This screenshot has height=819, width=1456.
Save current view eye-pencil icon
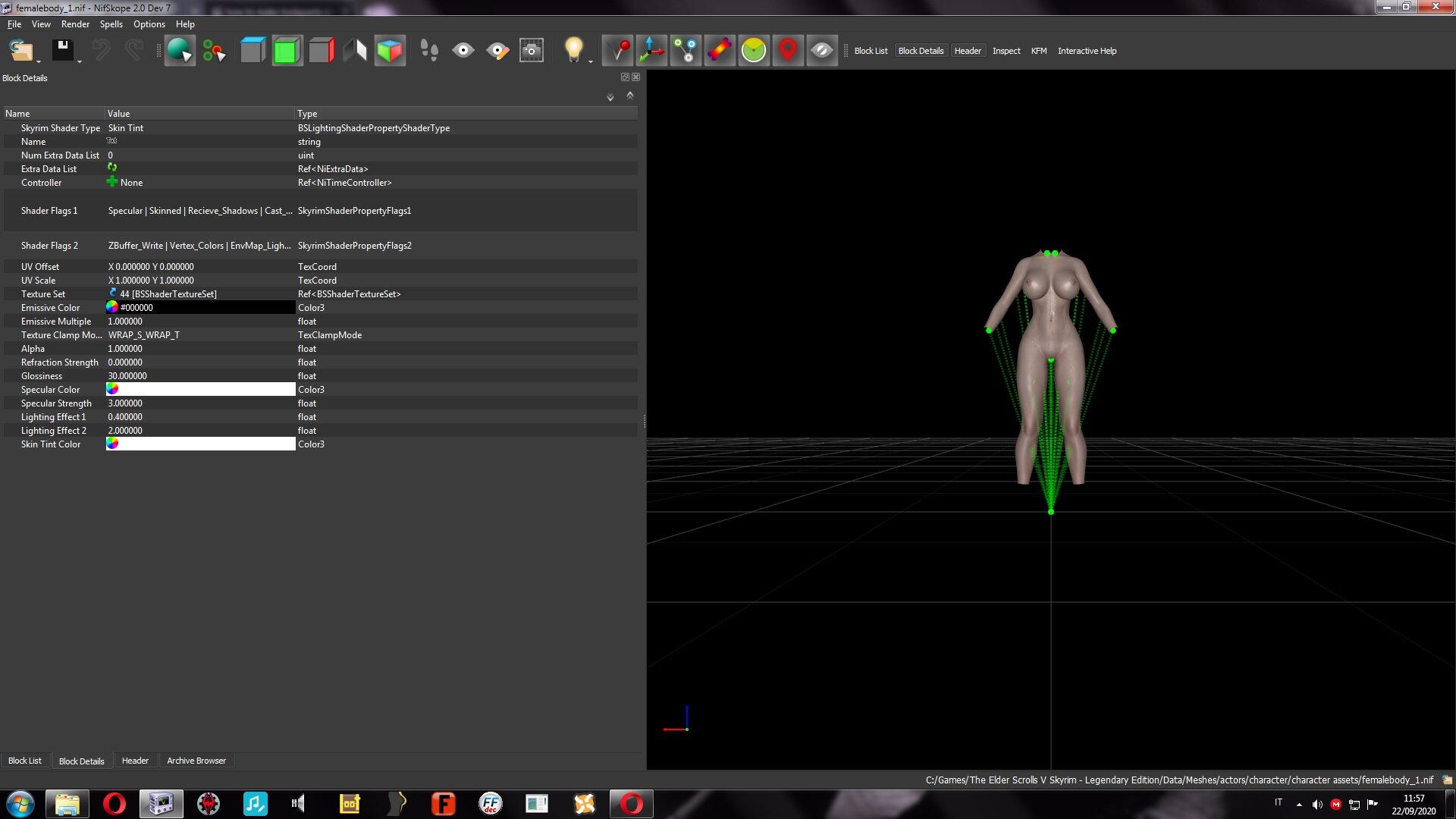pyautogui.click(x=497, y=51)
